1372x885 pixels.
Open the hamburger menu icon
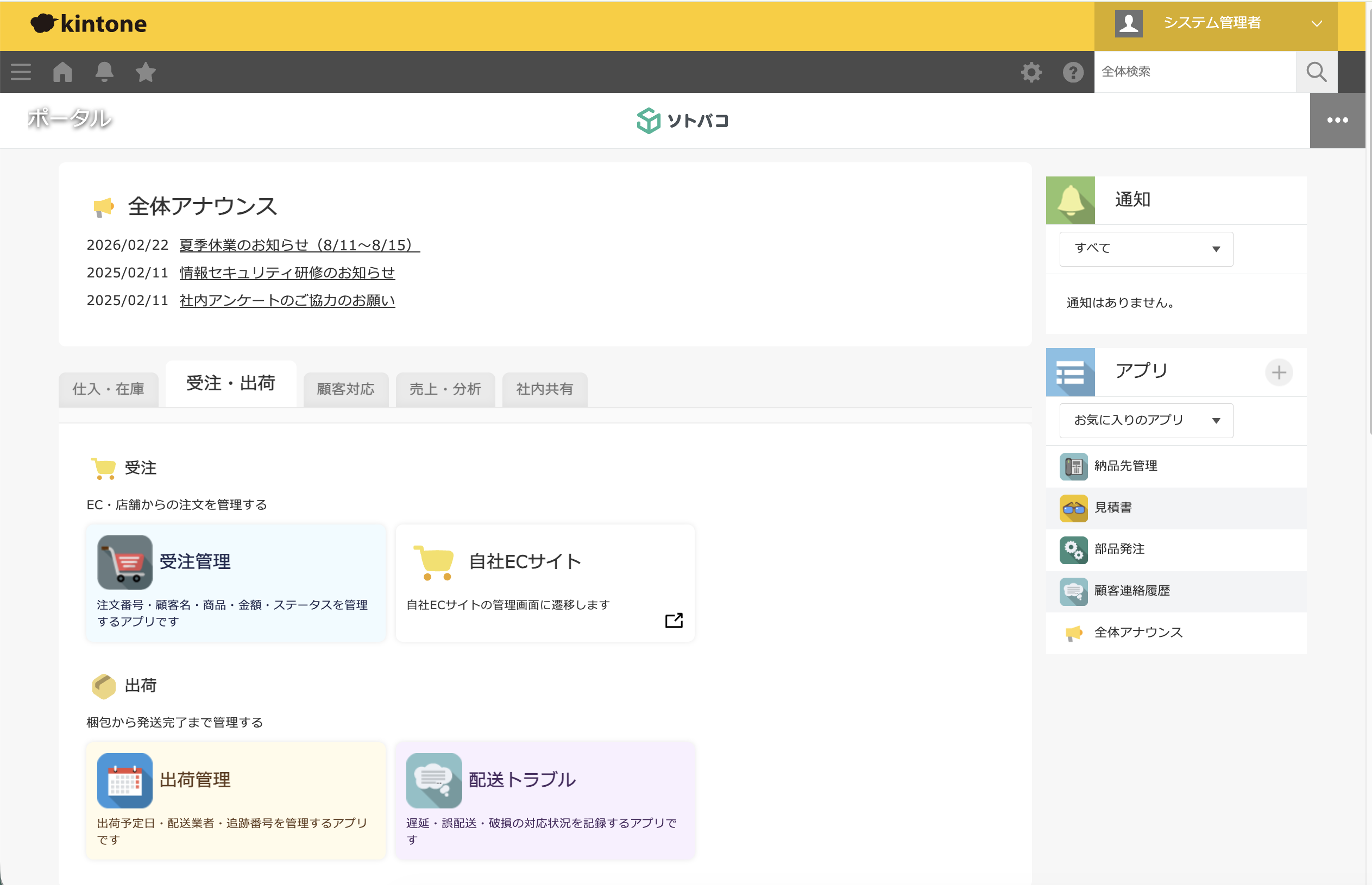tap(21, 72)
